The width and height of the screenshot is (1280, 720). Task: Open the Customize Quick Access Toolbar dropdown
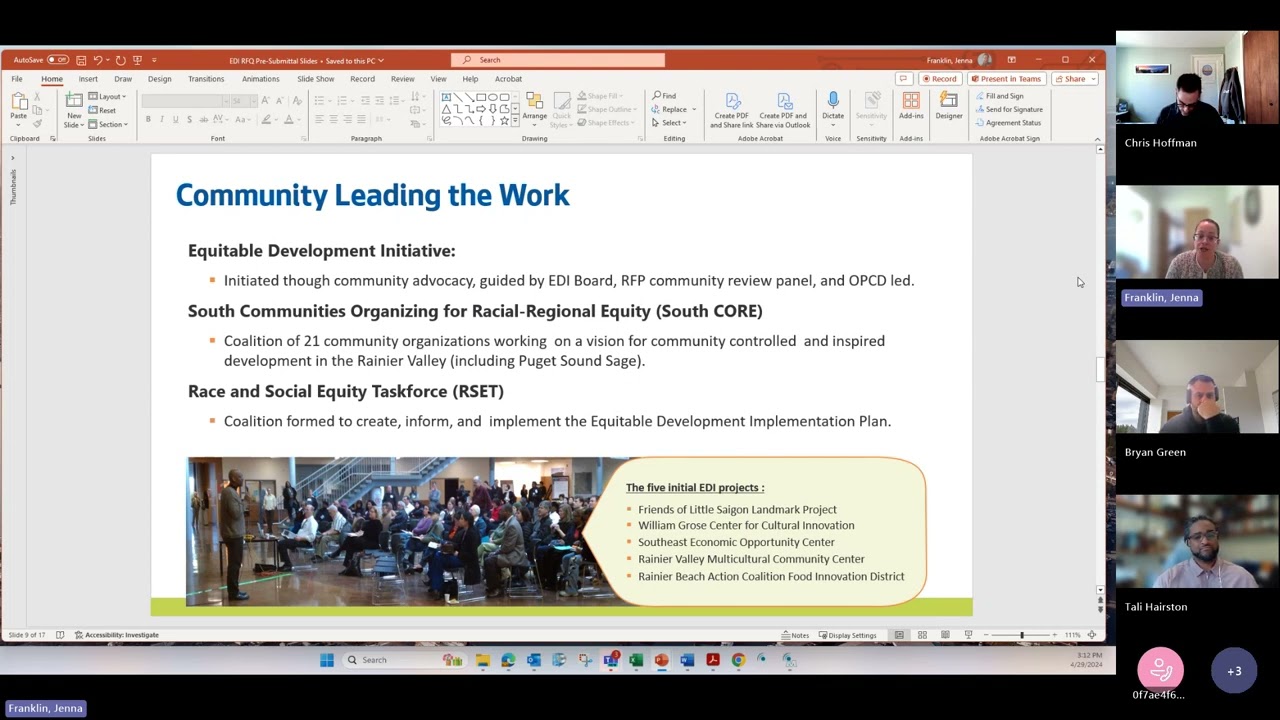point(153,60)
